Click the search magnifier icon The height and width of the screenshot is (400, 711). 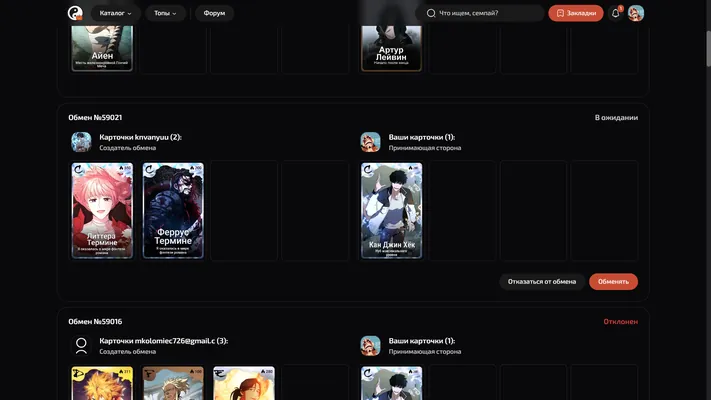coord(431,13)
